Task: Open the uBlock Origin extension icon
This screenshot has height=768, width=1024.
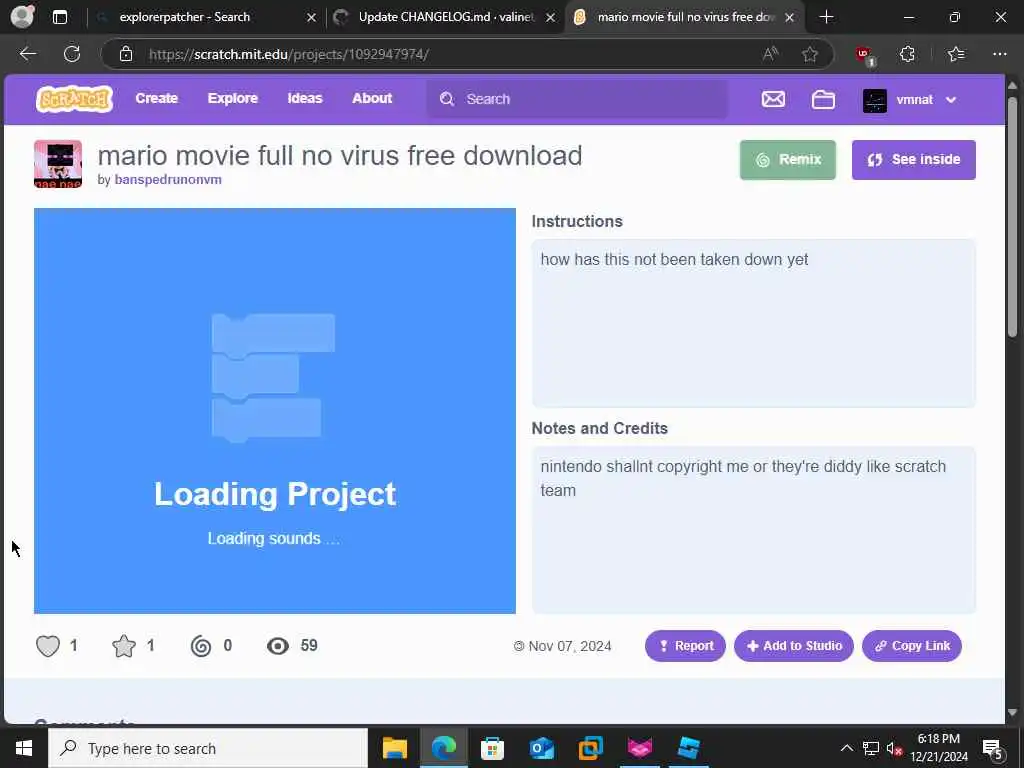Action: click(x=865, y=55)
